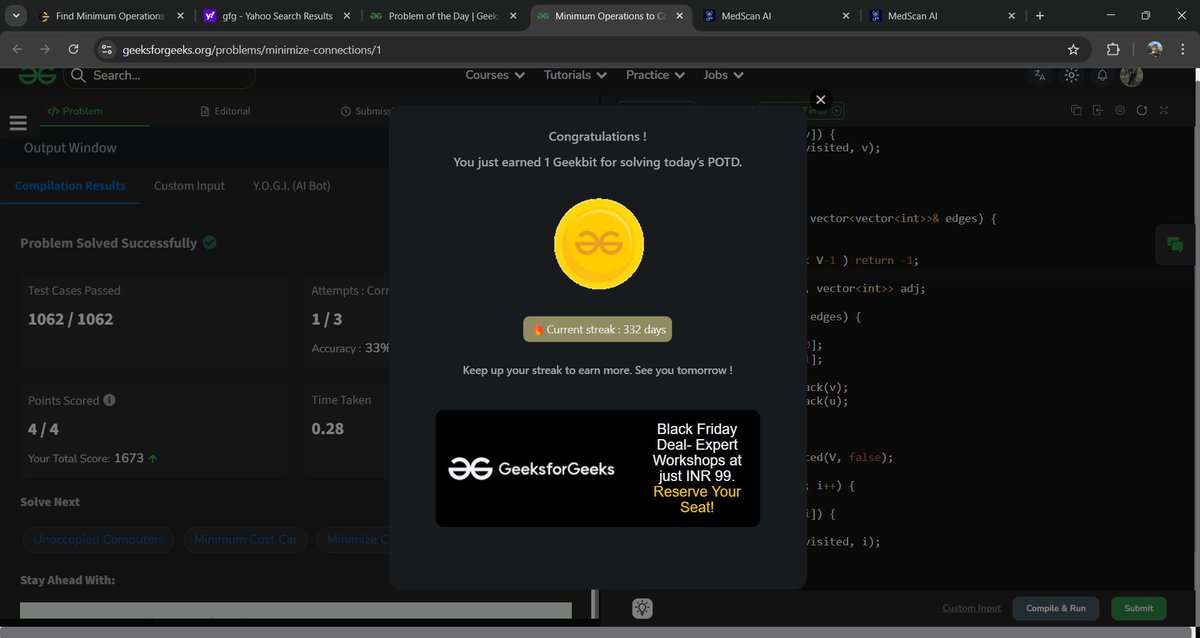
Task: Open the Courses dropdown
Action: [494, 74]
